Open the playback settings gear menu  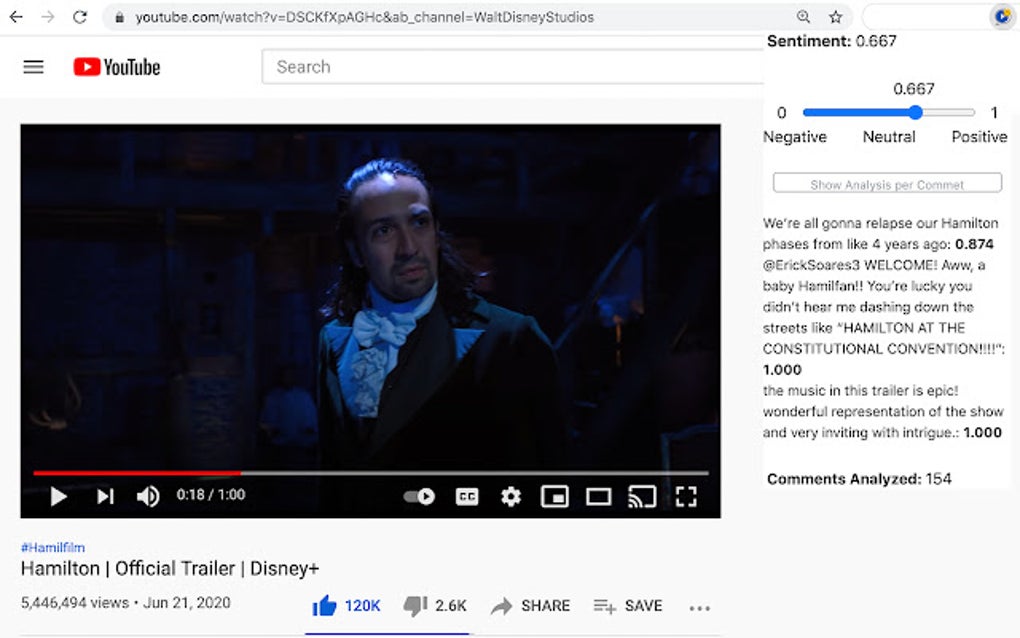(511, 496)
